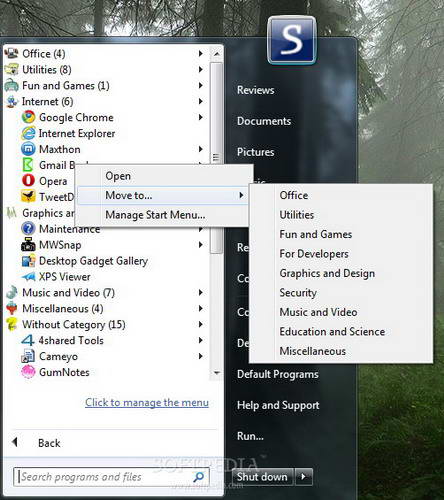Expand the 4shared Tools arrow
The height and width of the screenshot is (500, 444).
point(201,340)
